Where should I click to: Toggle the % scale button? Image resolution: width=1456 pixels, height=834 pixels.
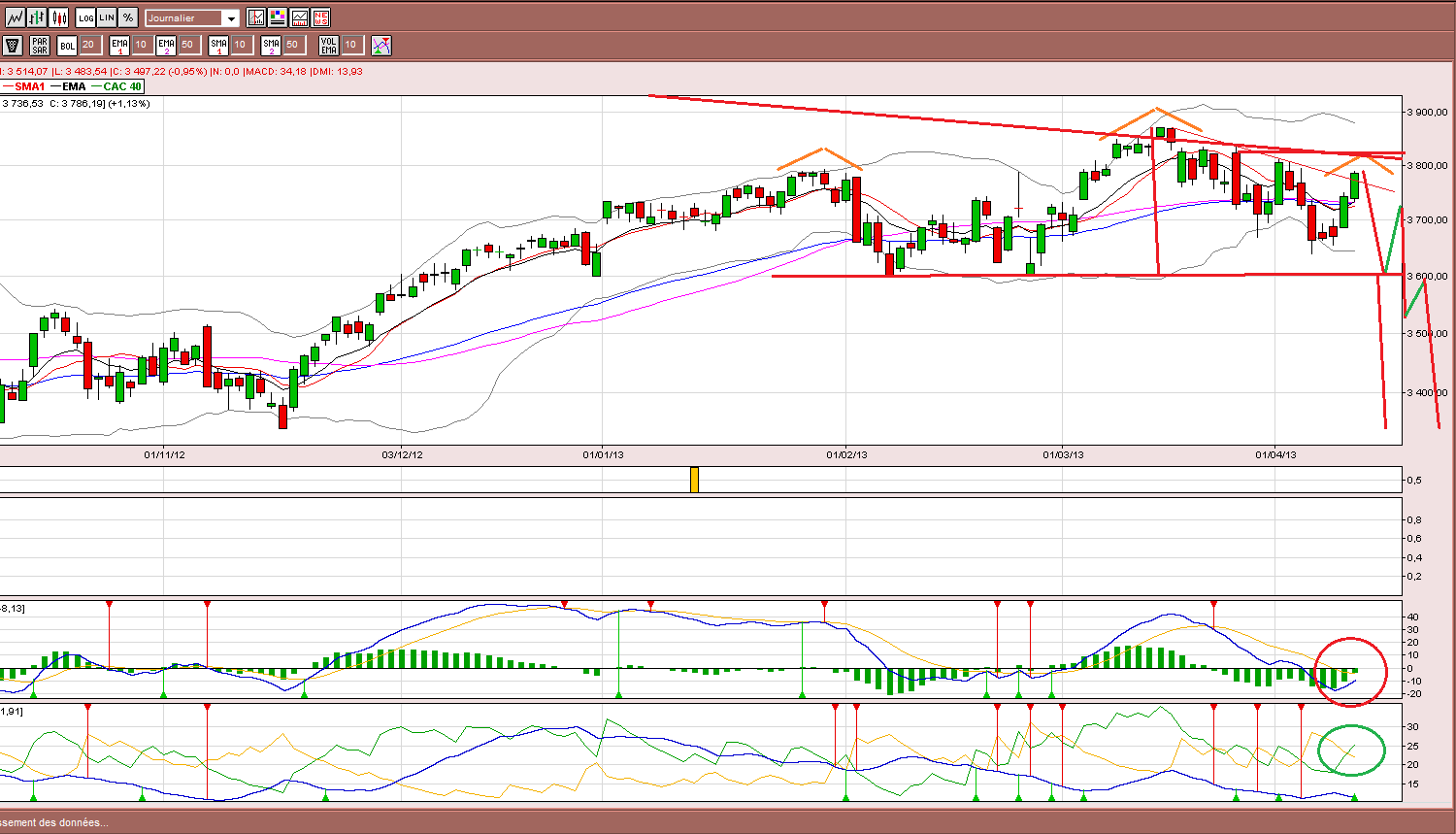[128, 17]
